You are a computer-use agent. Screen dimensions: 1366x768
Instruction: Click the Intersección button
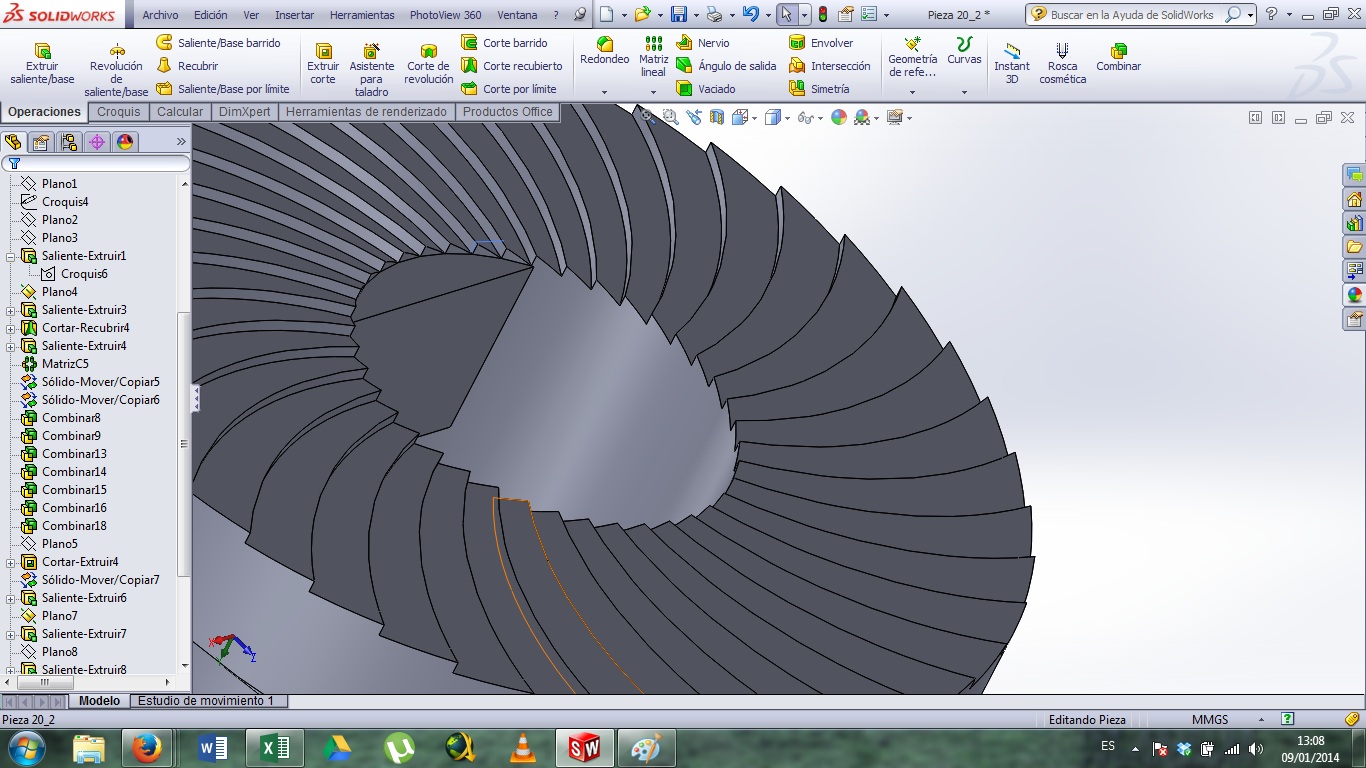[829, 66]
